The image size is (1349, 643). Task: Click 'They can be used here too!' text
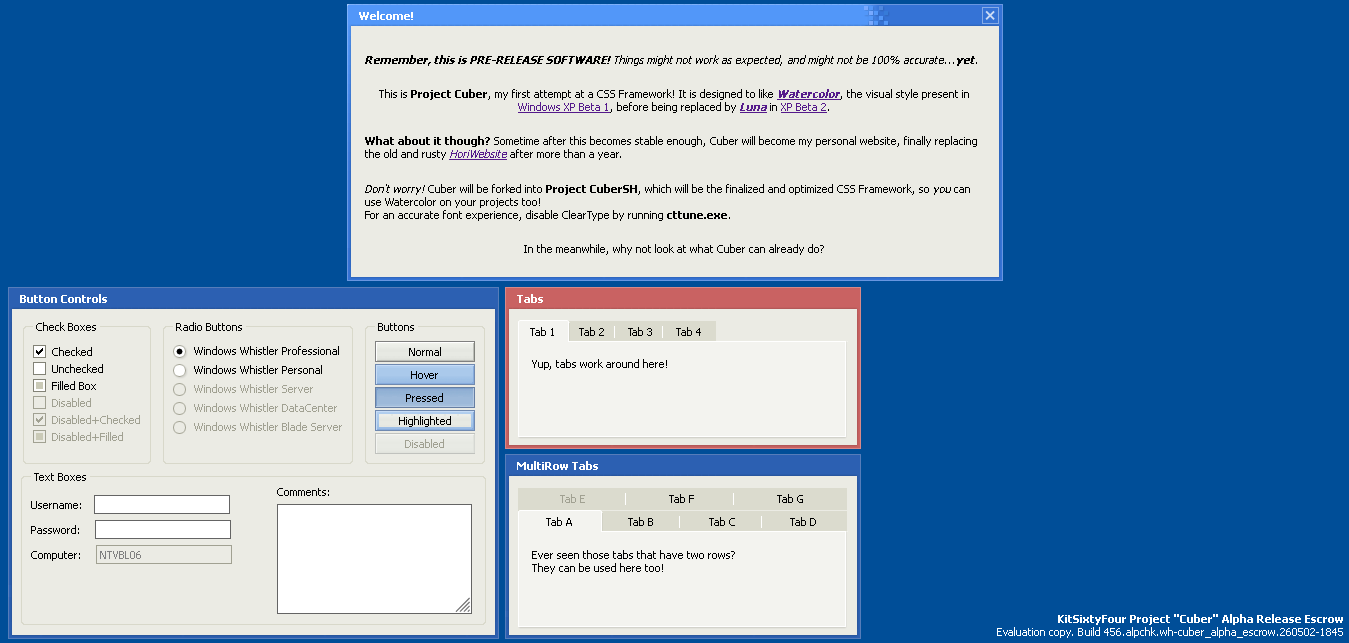click(x=597, y=568)
